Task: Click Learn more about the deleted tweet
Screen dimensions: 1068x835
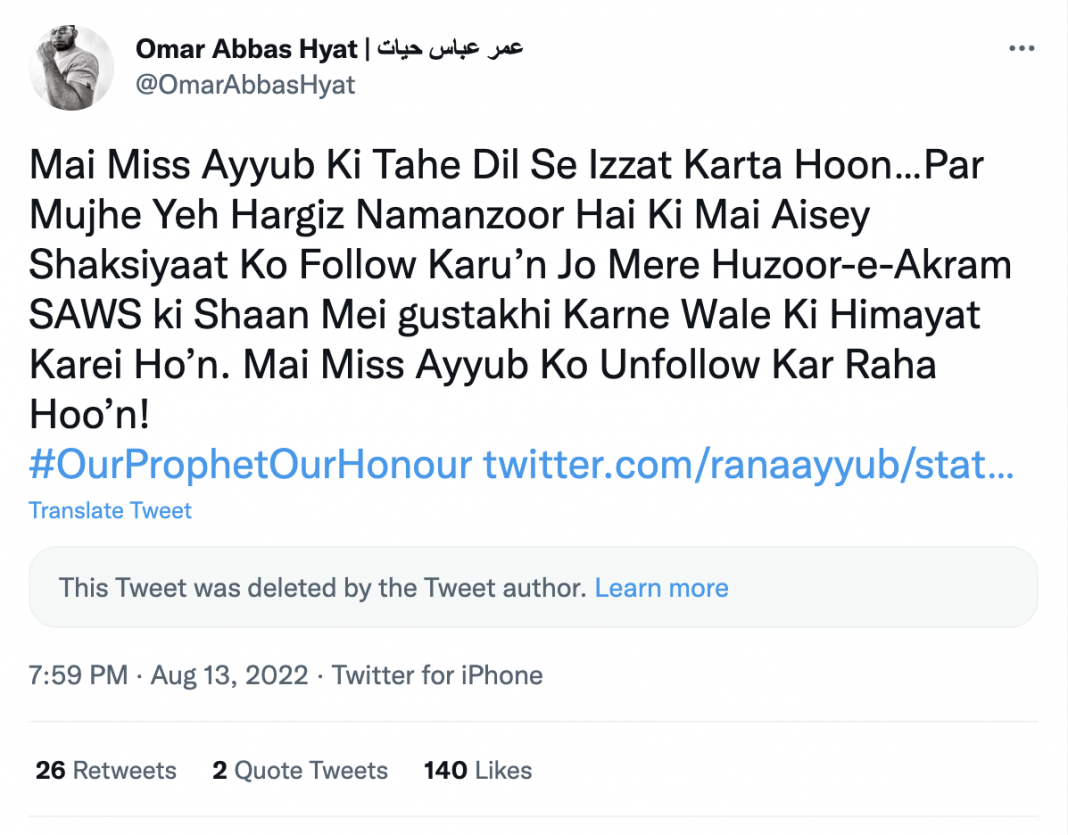Action: (x=661, y=588)
